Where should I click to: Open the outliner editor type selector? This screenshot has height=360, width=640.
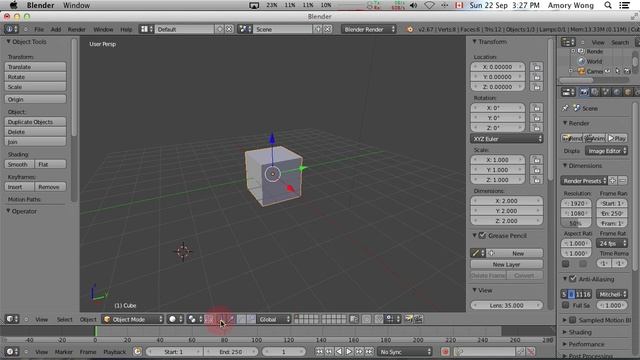click(x=568, y=42)
